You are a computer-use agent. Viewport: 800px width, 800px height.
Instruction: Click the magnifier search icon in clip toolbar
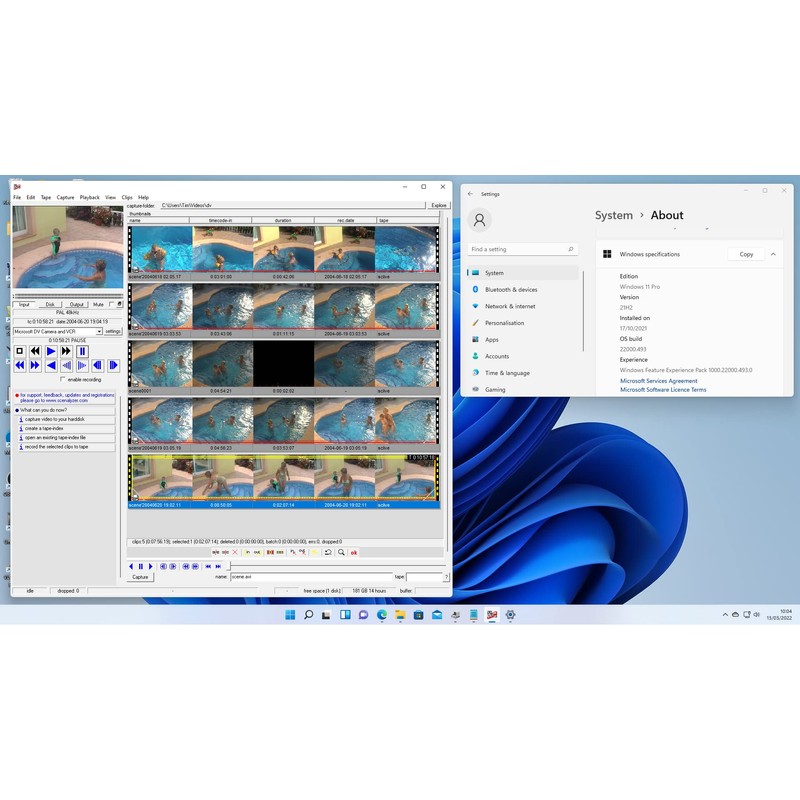[x=341, y=552]
